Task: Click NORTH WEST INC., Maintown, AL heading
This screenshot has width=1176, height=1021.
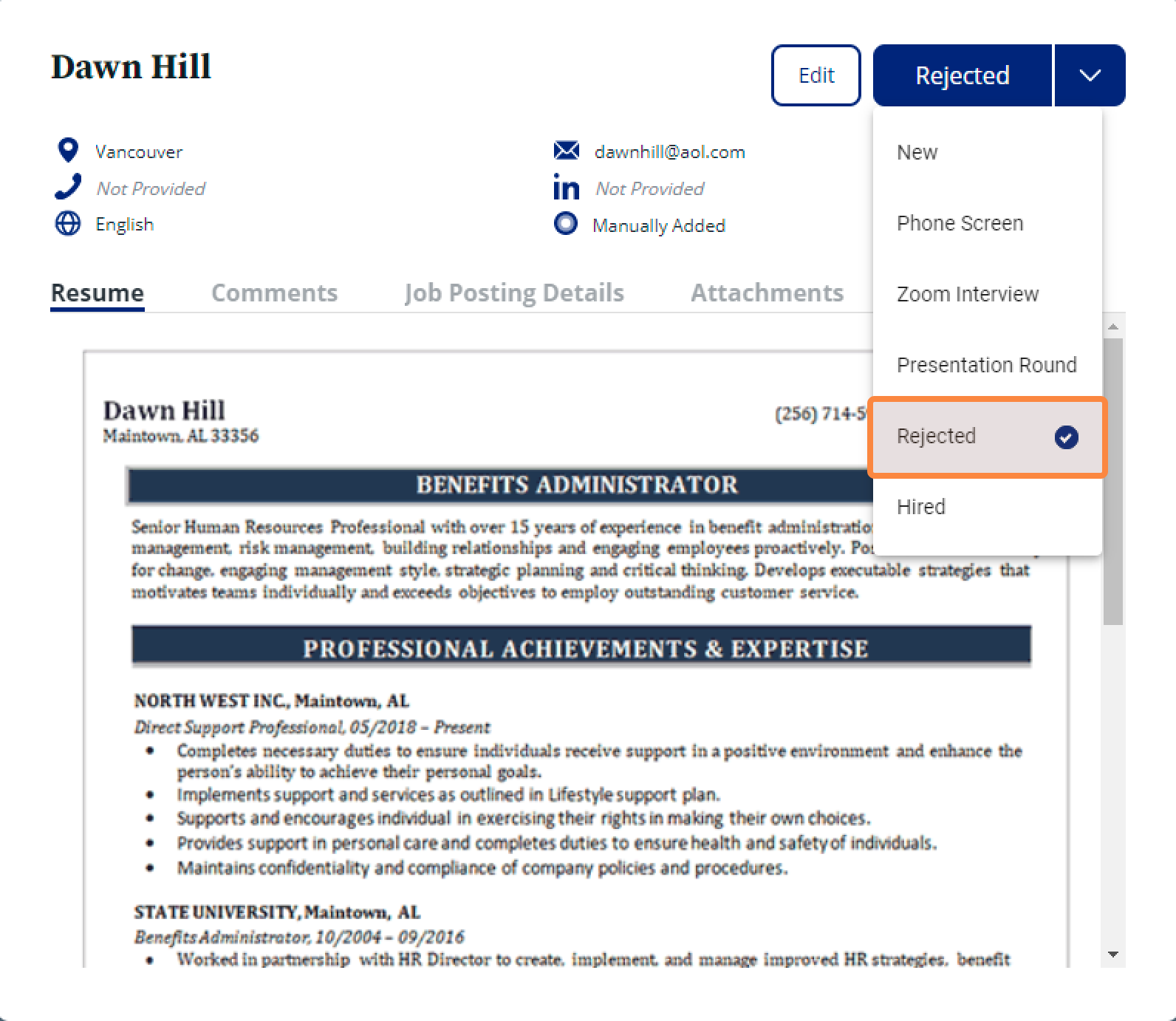Action: pos(272,700)
